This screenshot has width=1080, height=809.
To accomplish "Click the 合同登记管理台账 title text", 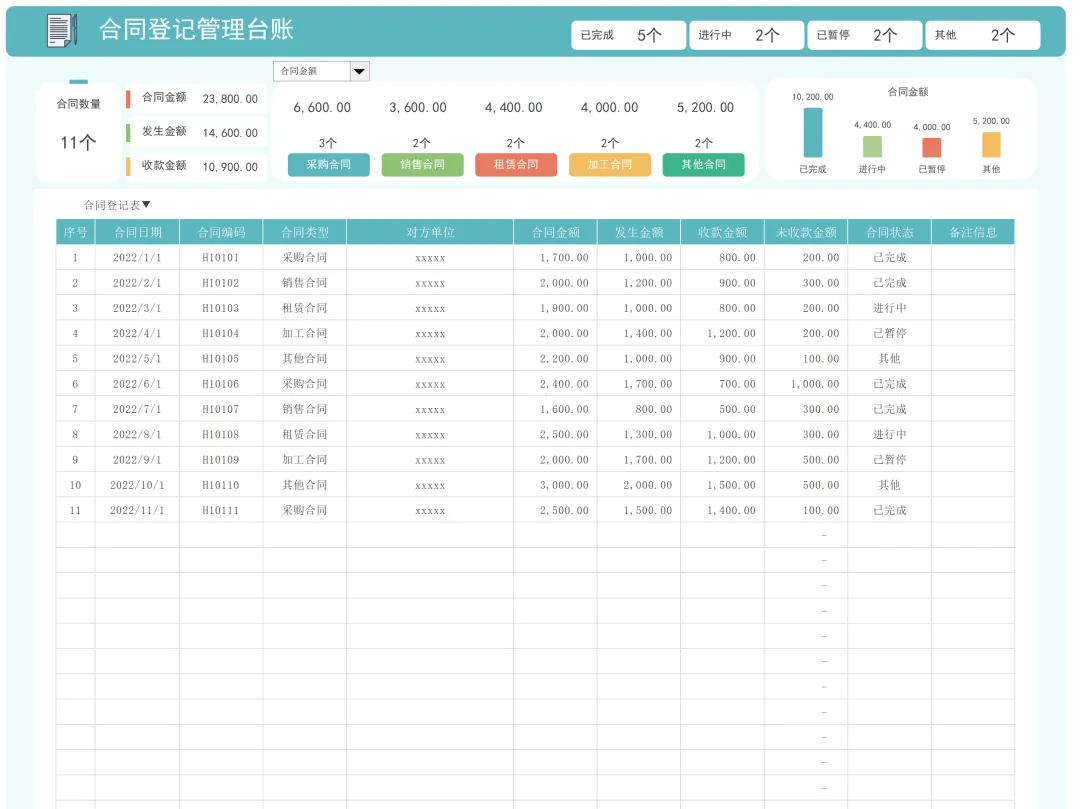I will 196,30.
